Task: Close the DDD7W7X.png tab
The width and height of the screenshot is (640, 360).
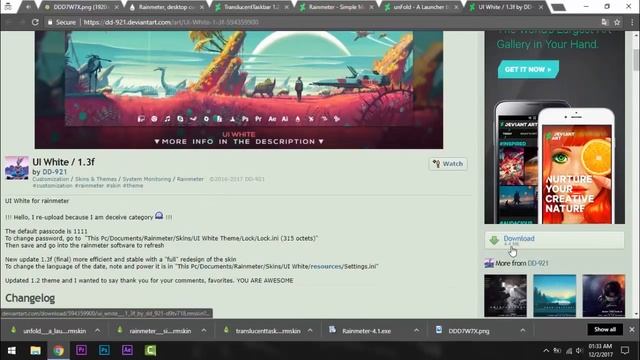Action: 116,7
